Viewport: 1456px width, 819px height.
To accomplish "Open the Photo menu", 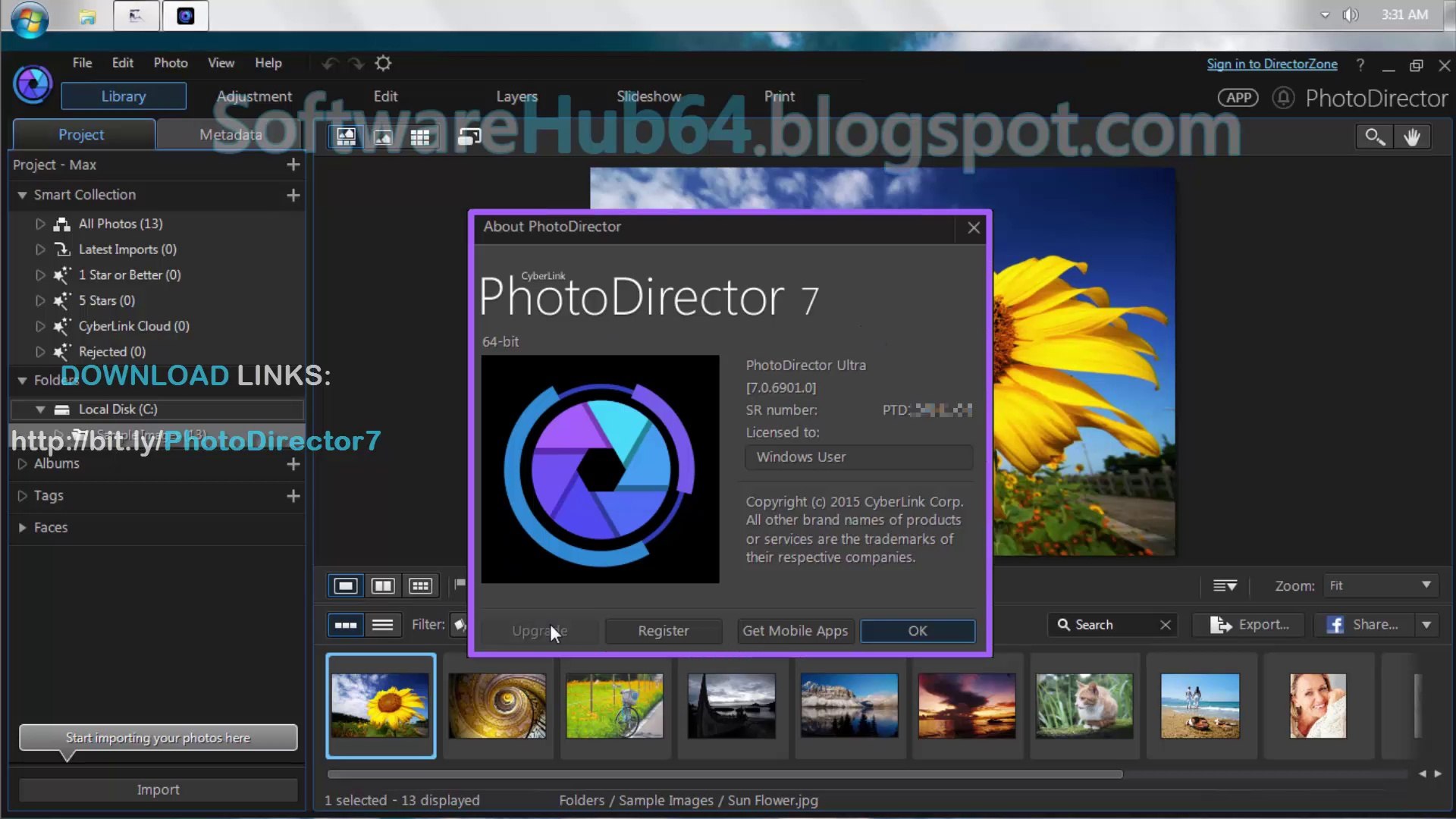I will tap(171, 63).
